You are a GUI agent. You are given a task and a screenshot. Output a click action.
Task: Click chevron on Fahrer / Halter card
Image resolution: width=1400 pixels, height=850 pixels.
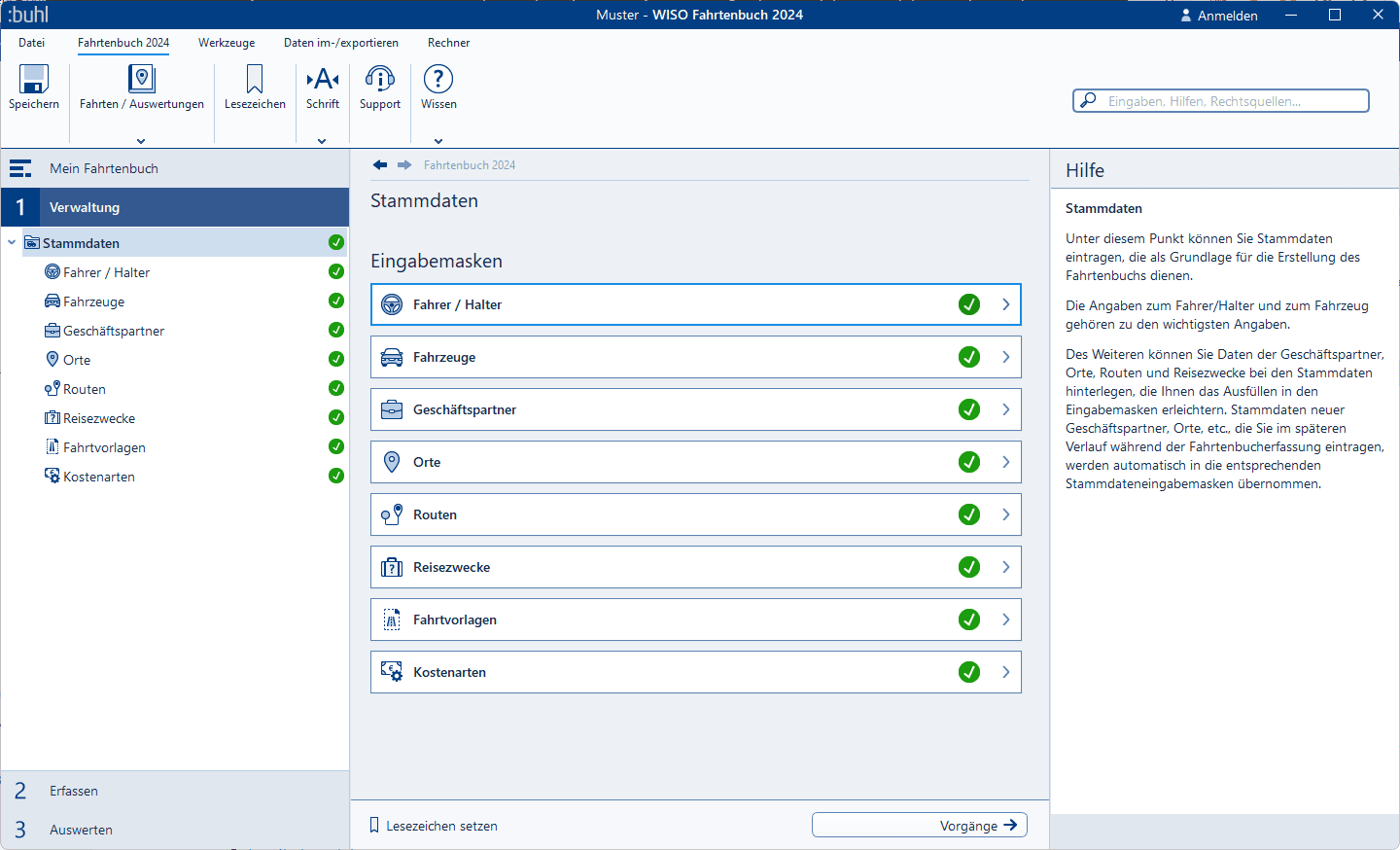click(1006, 304)
